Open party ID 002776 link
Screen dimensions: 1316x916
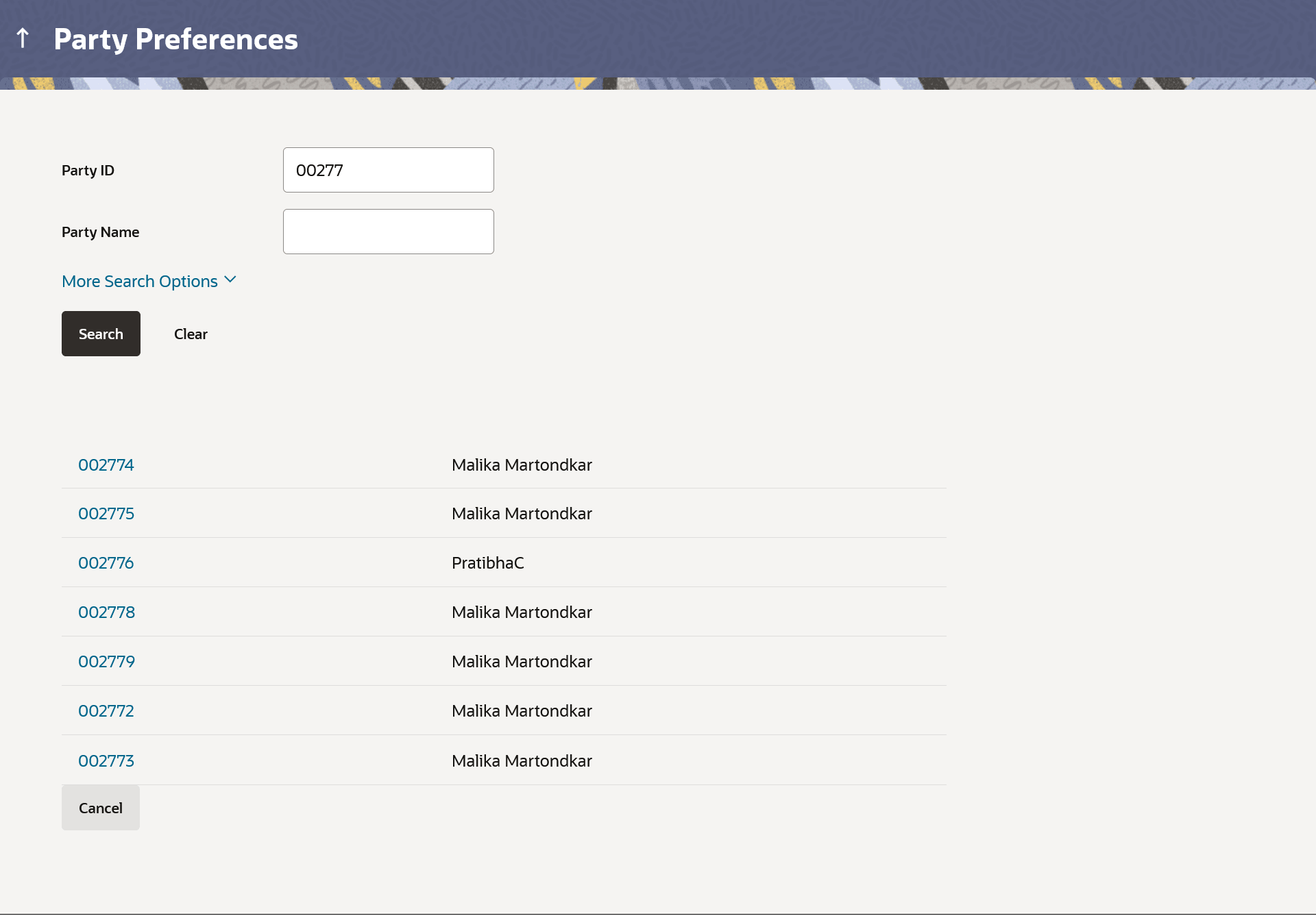click(x=106, y=563)
